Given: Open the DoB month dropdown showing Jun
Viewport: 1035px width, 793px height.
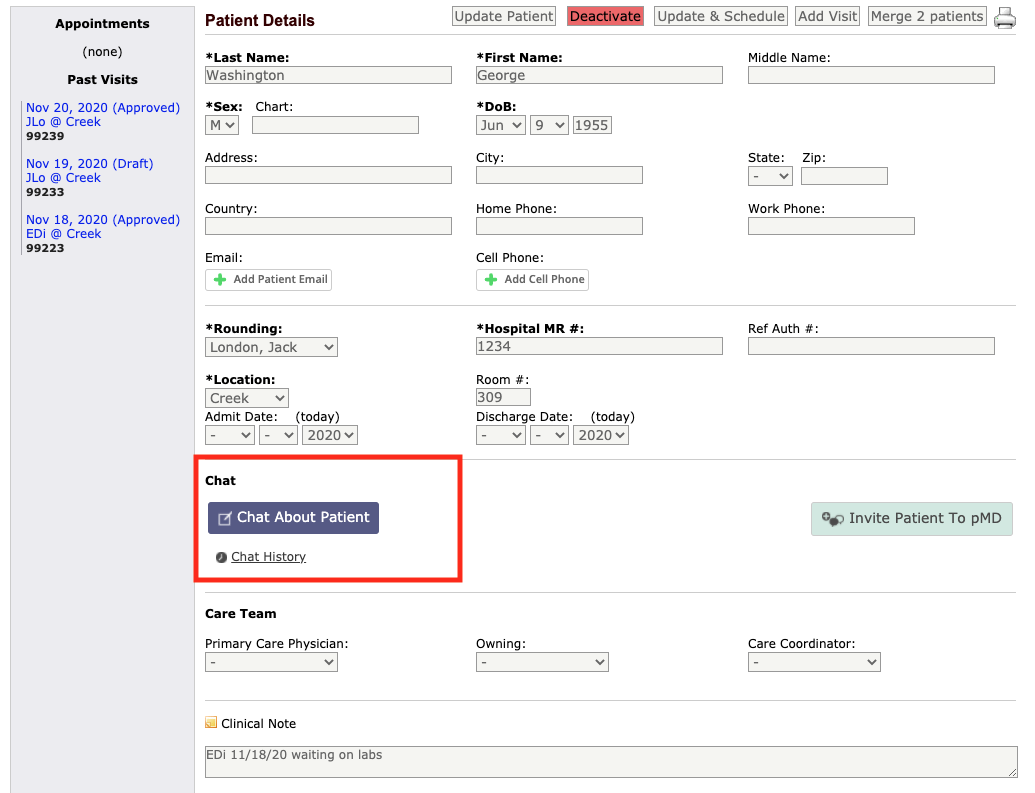Looking at the screenshot, I should [x=500, y=124].
